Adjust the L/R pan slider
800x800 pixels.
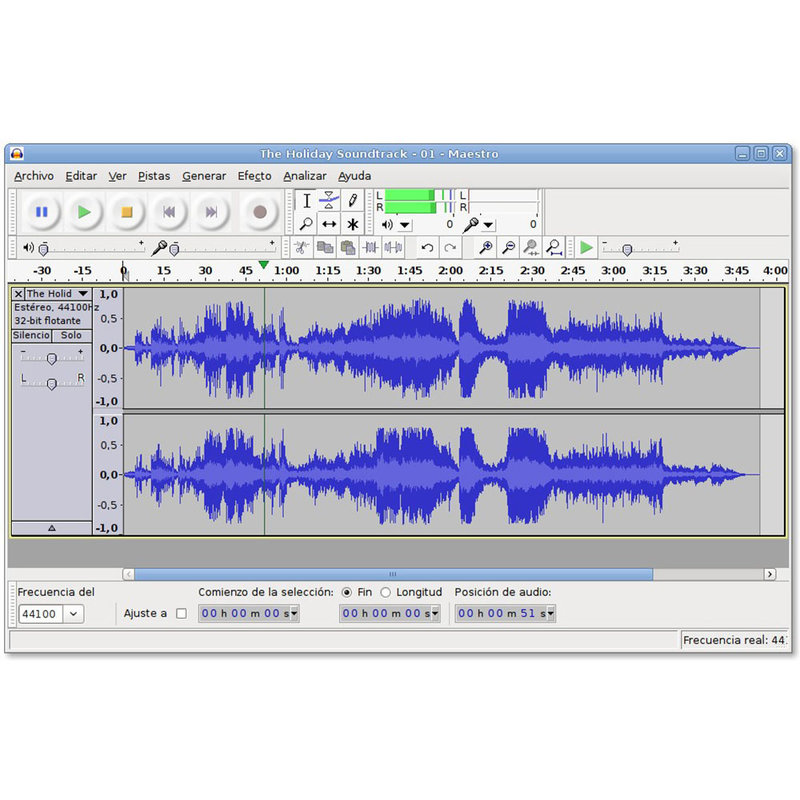(x=53, y=382)
